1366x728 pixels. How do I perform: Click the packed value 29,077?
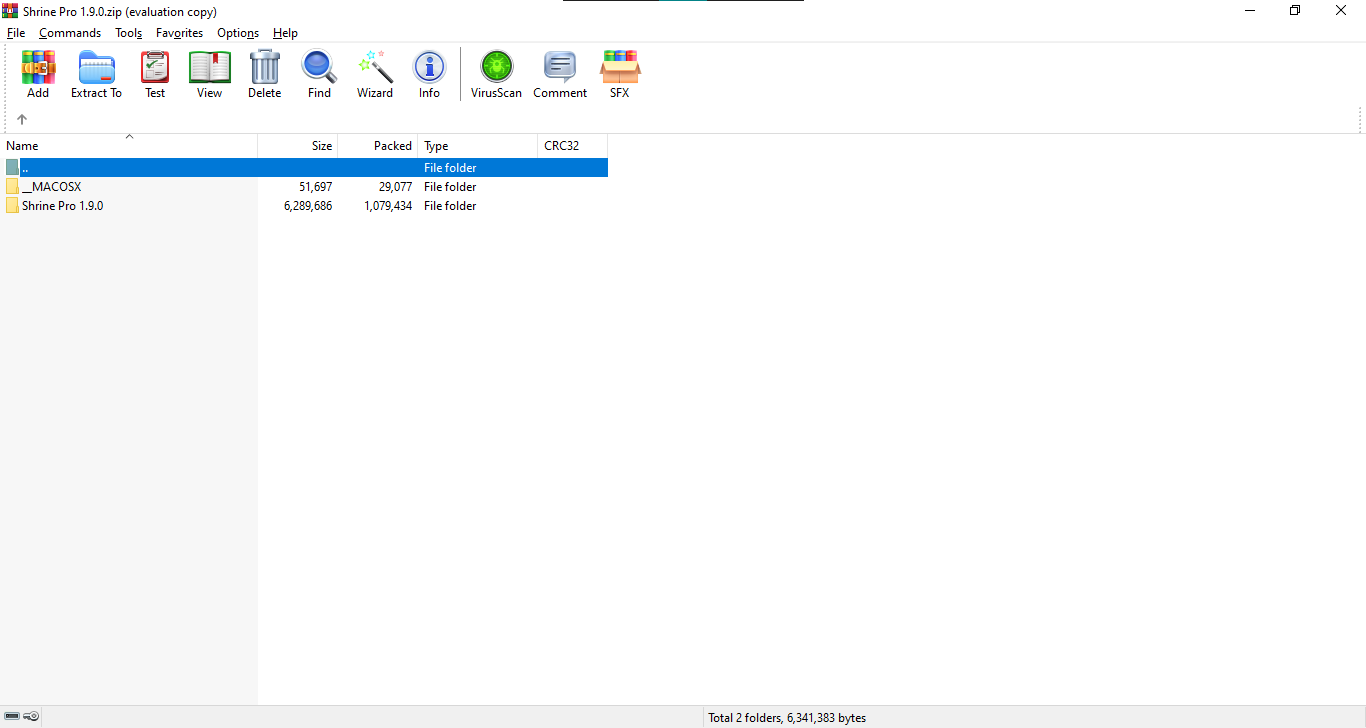tap(396, 187)
